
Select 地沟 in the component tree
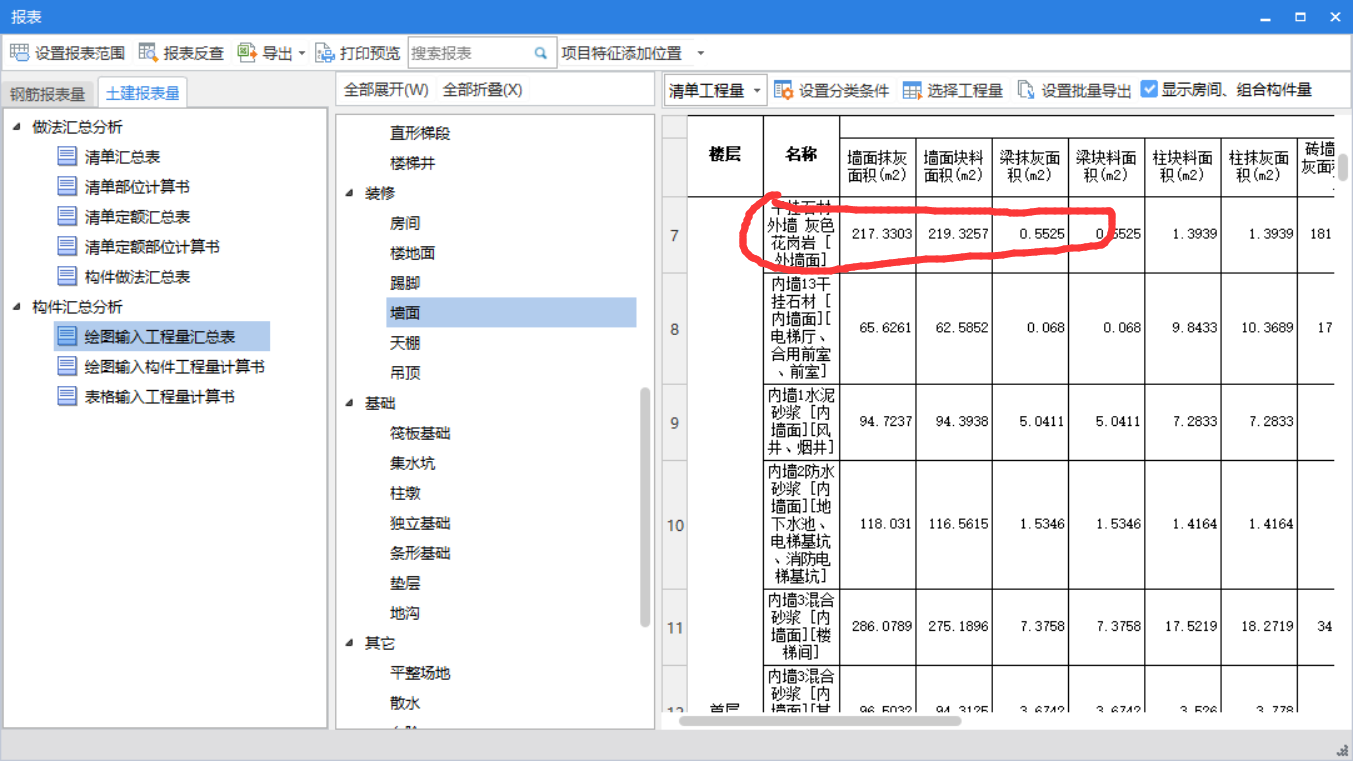pyautogui.click(x=405, y=613)
